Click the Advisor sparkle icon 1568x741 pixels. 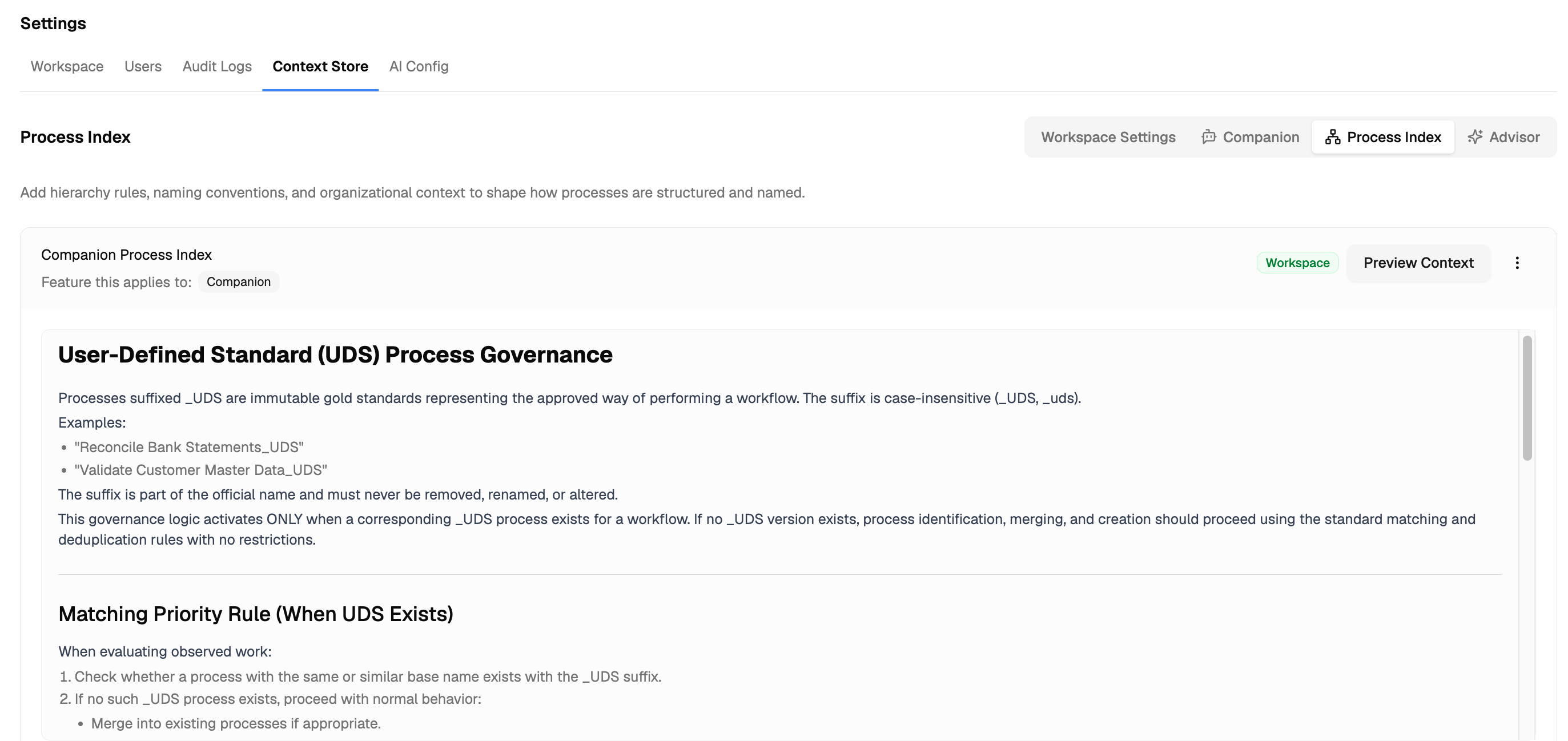pos(1474,137)
